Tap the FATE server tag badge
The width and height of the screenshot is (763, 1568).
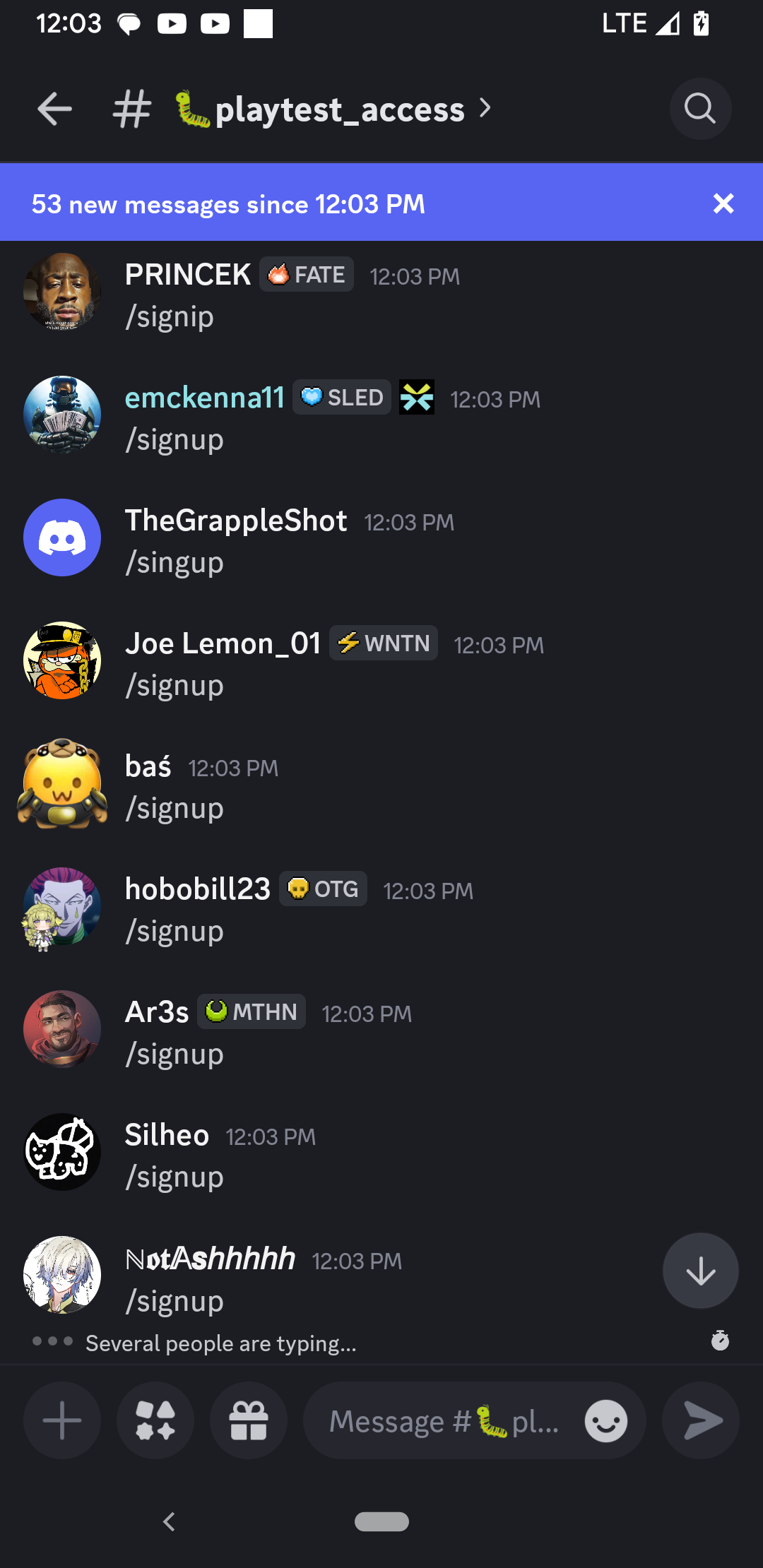tap(307, 274)
